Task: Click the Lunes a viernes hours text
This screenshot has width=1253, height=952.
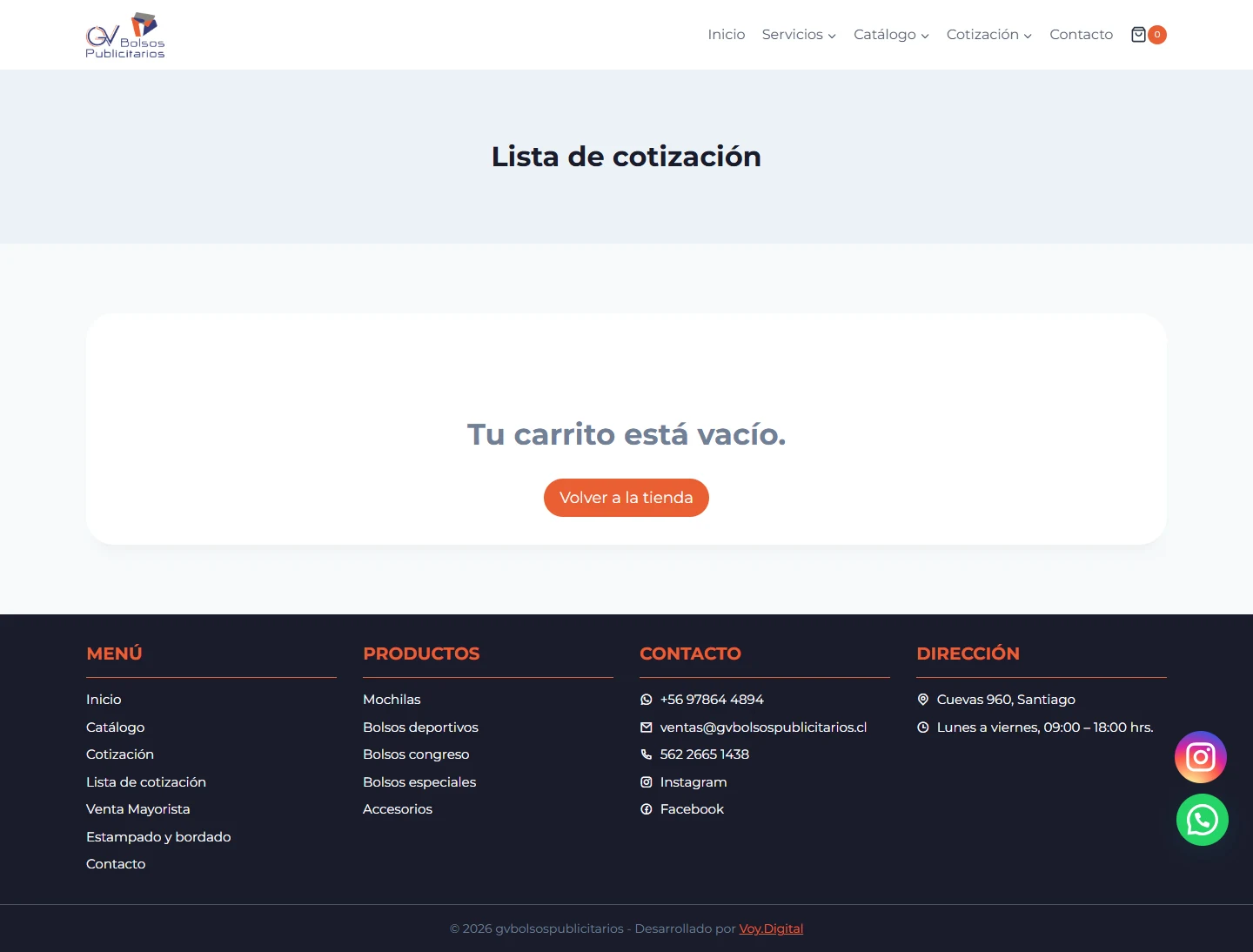Action: 1045,727
